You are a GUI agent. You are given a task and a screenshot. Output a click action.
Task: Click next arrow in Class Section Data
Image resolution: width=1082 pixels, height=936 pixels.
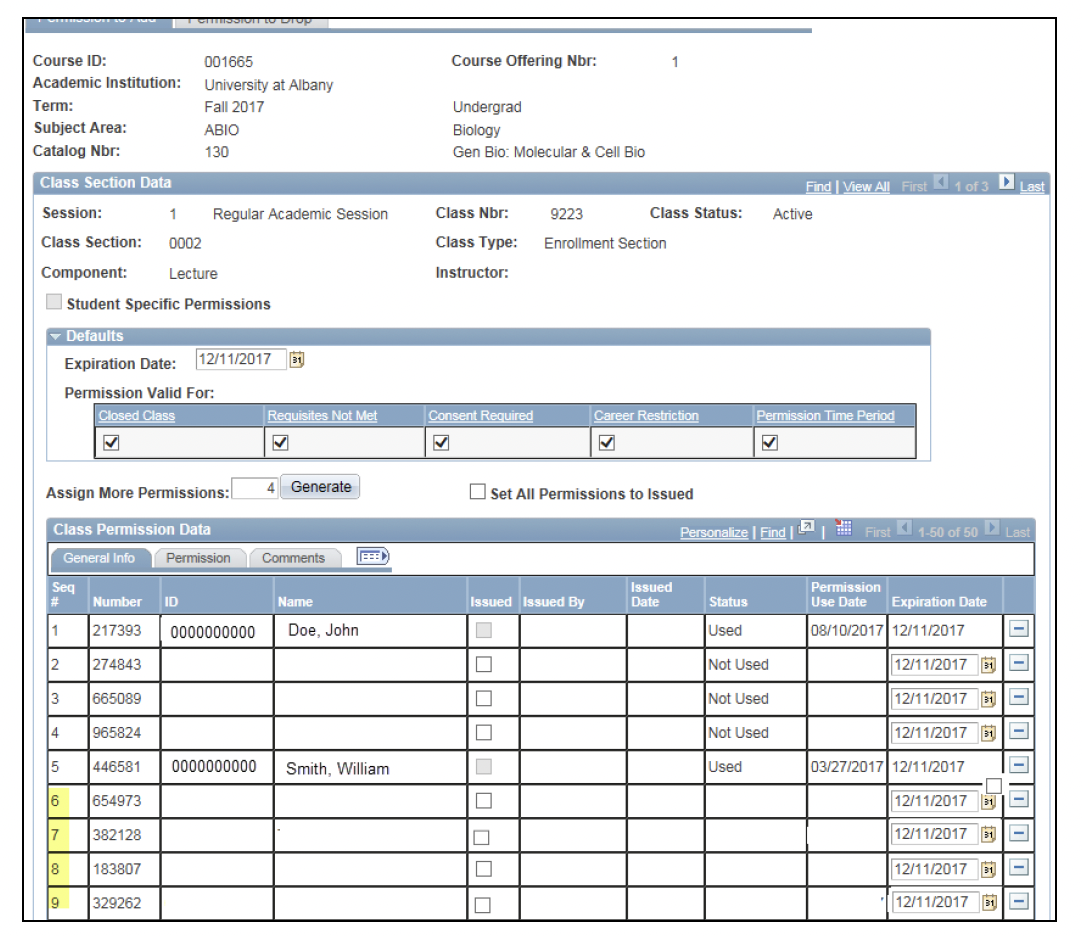tap(1006, 184)
